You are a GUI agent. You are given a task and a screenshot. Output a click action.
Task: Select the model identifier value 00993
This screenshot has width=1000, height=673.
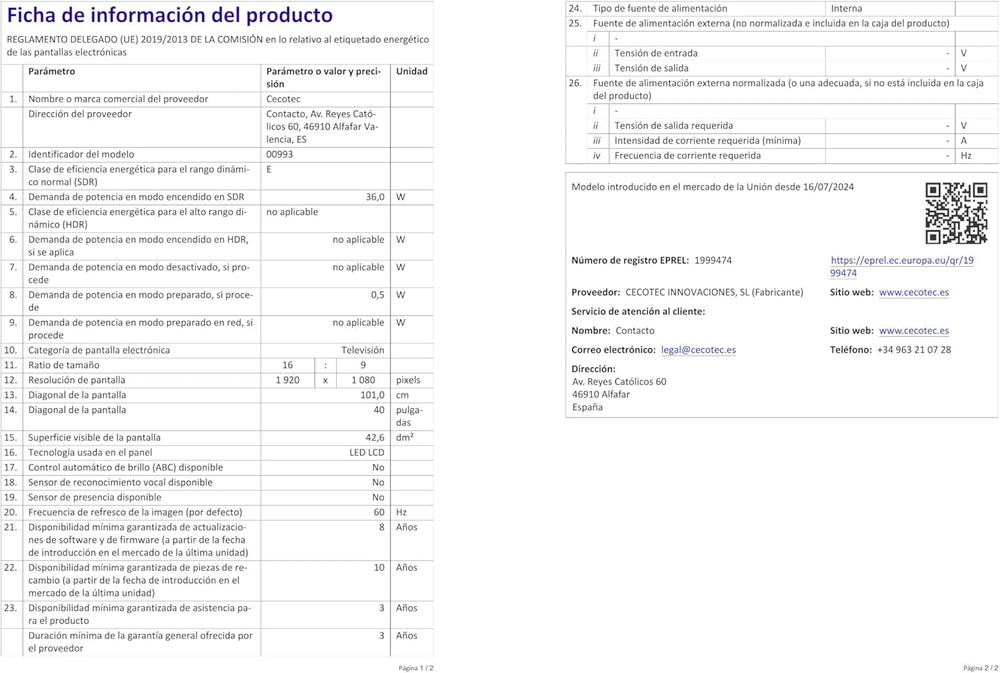click(280, 155)
